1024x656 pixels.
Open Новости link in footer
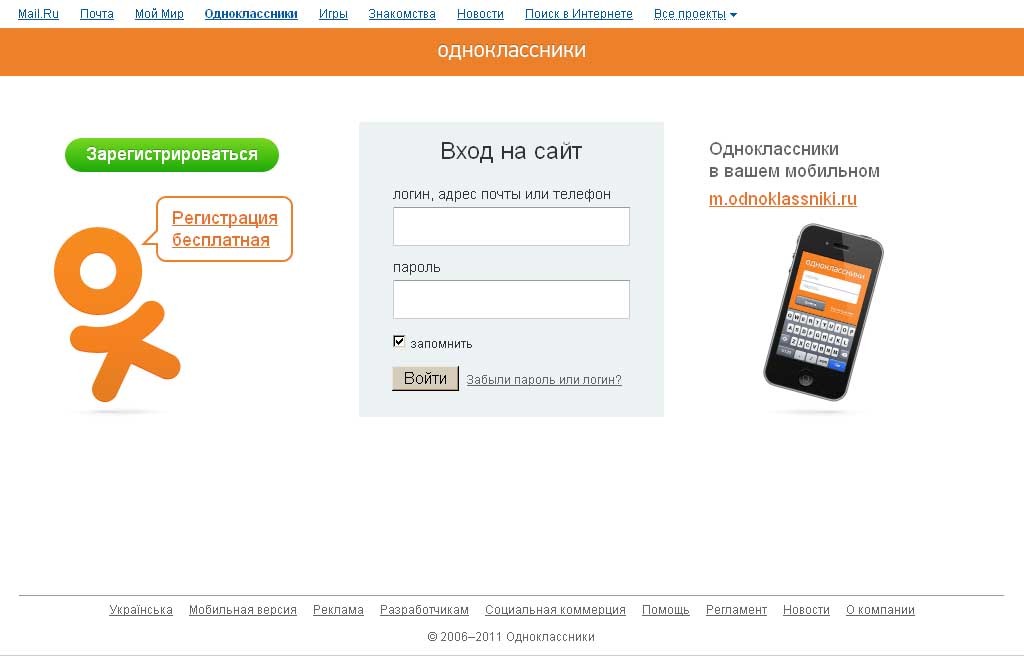point(807,610)
